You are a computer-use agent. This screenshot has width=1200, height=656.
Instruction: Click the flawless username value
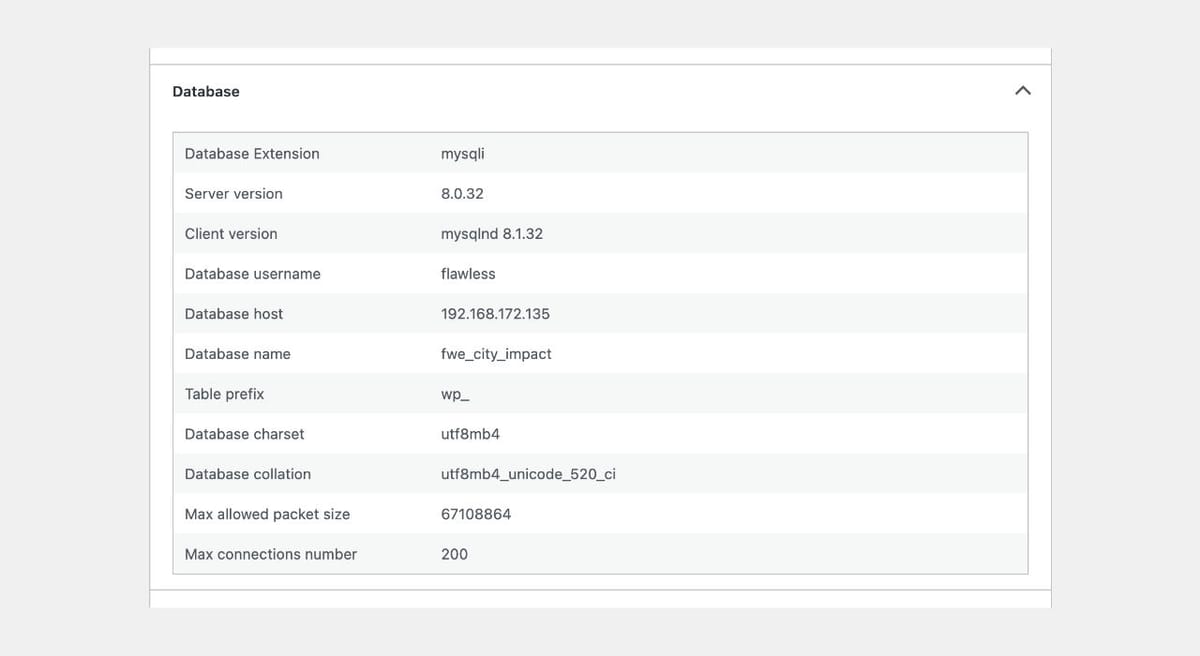(468, 273)
